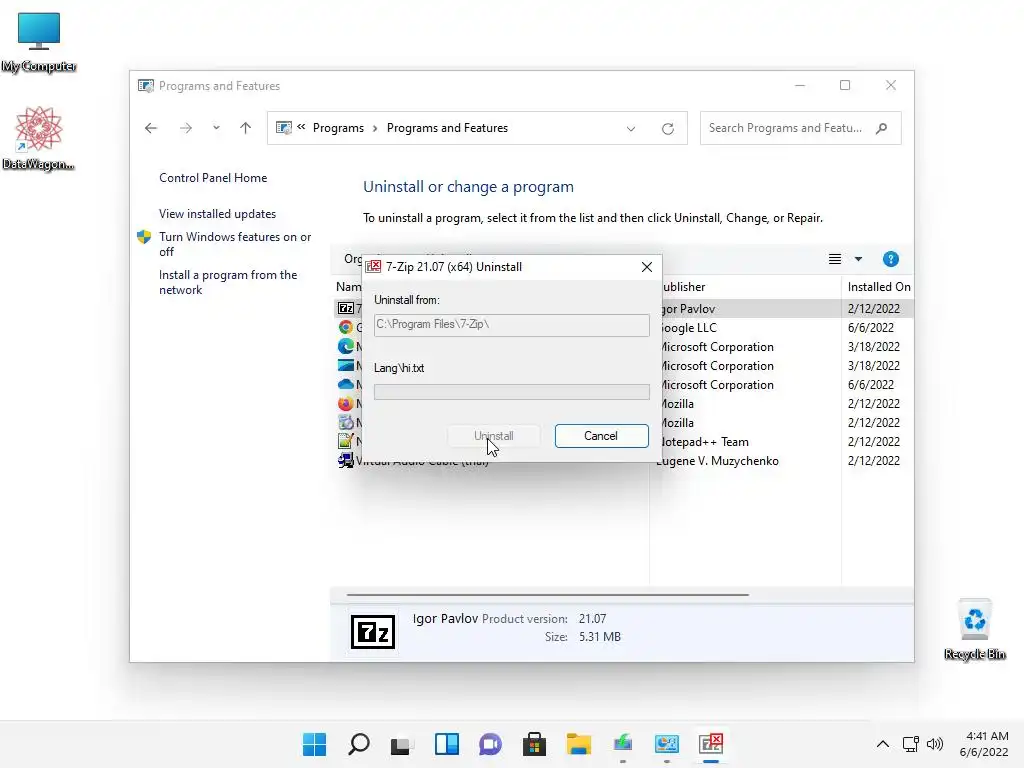Select the Notepad++ icon row

point(345,441)
